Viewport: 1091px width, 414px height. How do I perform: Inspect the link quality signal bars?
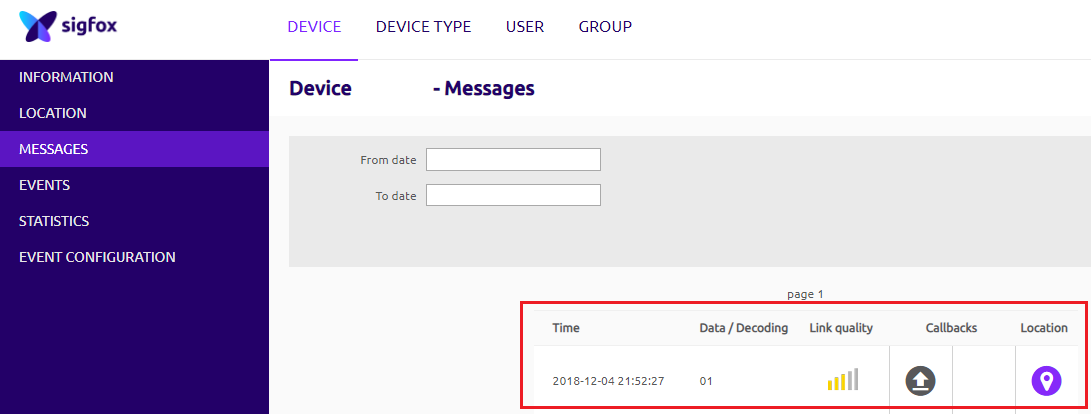pos(843,379)
